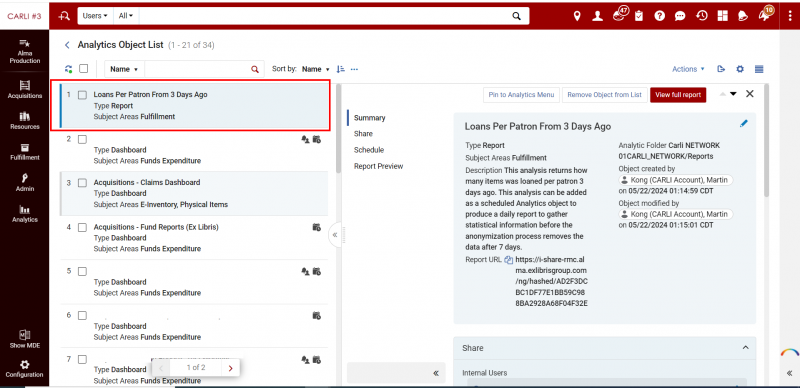The image size is (800, 388).
Task: Check the Acquisitions - Claims Dashboard checkbox
Action: click(x=82, y=183)
